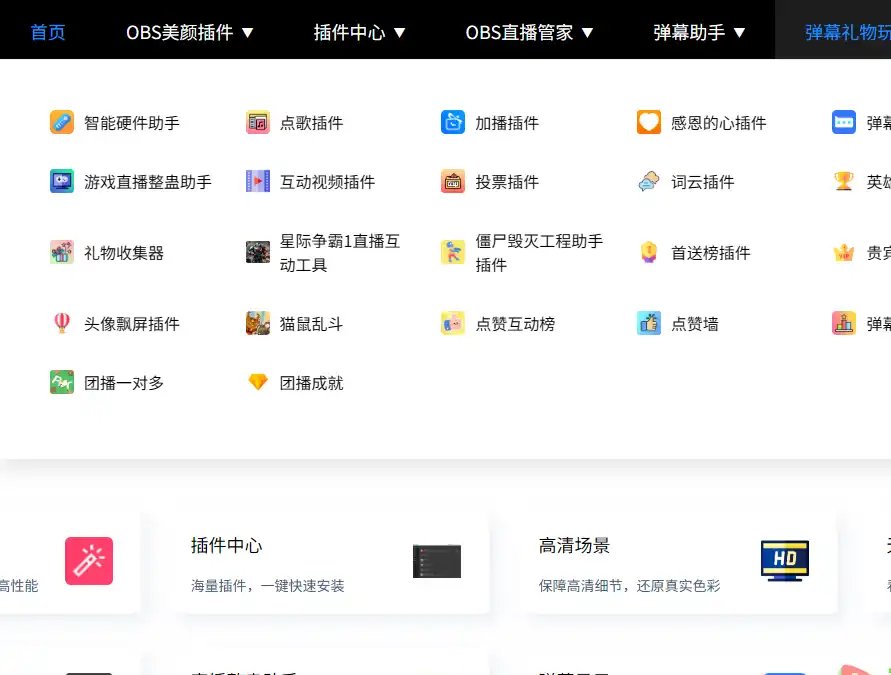The image size is (891, 675).
Task: Open the 弹幕礼物玩 navigation item
Action: click(847, 32)
